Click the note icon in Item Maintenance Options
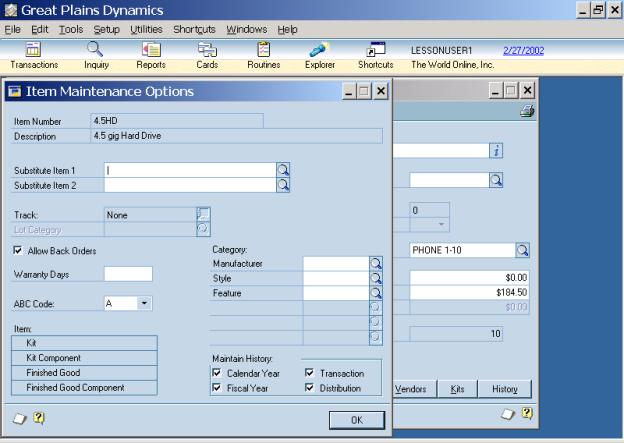The image size is (624, 443). pos(20,419)
